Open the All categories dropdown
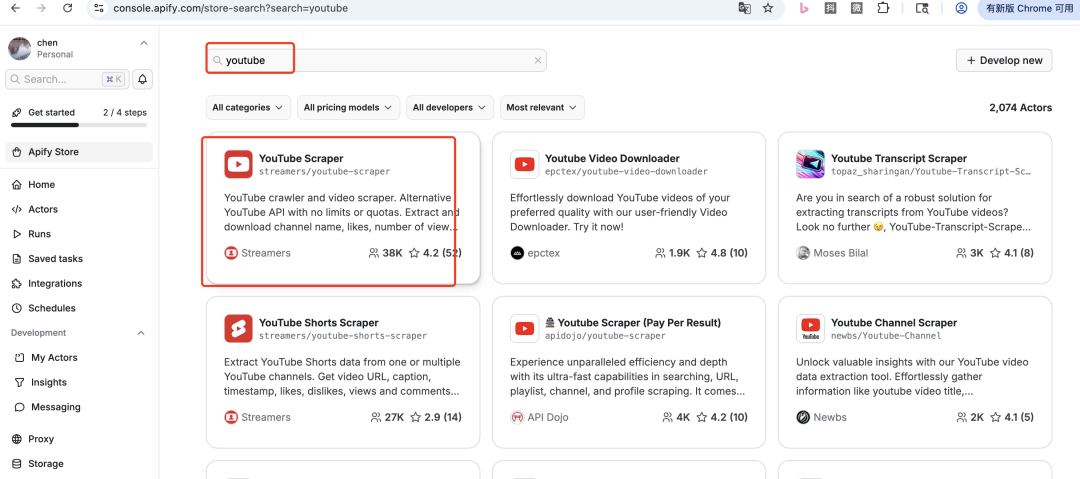This screenshot has width=1080, height=479. [x=248, y=107]
